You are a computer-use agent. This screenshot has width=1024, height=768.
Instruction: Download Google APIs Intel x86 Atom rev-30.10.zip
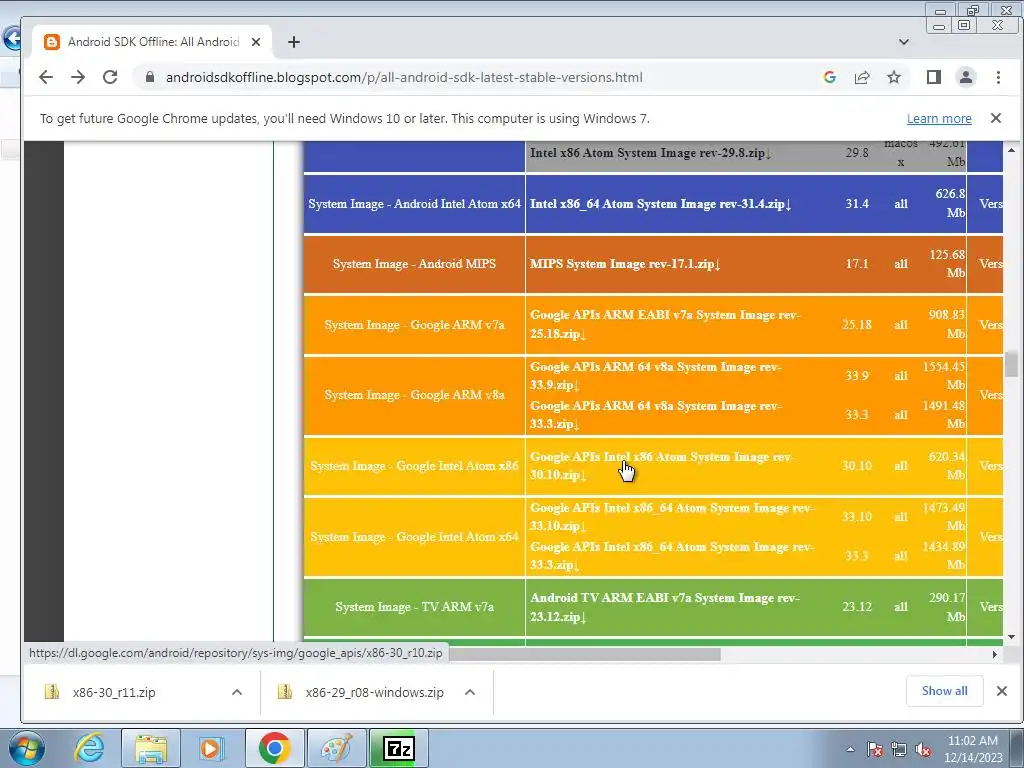click(661, 466)
